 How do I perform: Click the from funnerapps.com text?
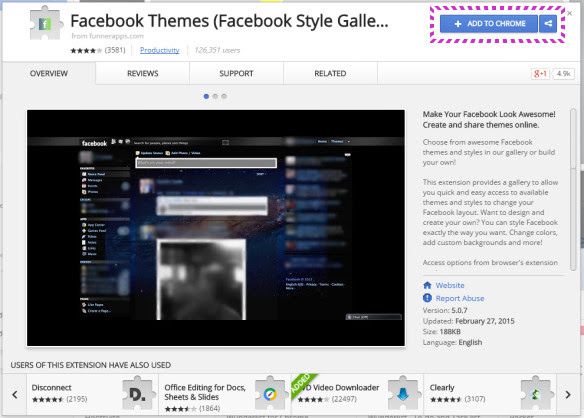(108, 36)
